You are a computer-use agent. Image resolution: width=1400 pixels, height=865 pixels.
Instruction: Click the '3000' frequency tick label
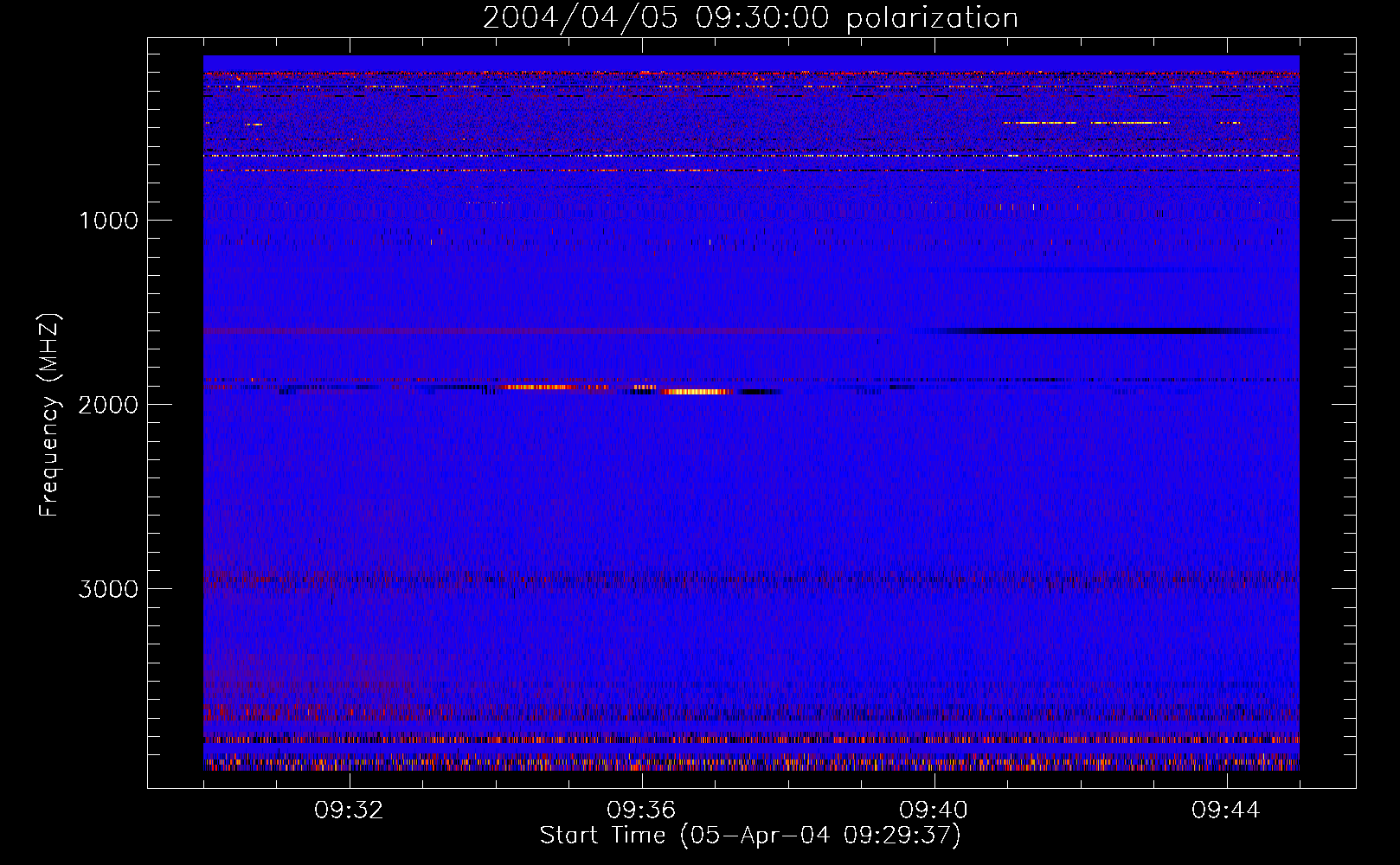point(108,589)
